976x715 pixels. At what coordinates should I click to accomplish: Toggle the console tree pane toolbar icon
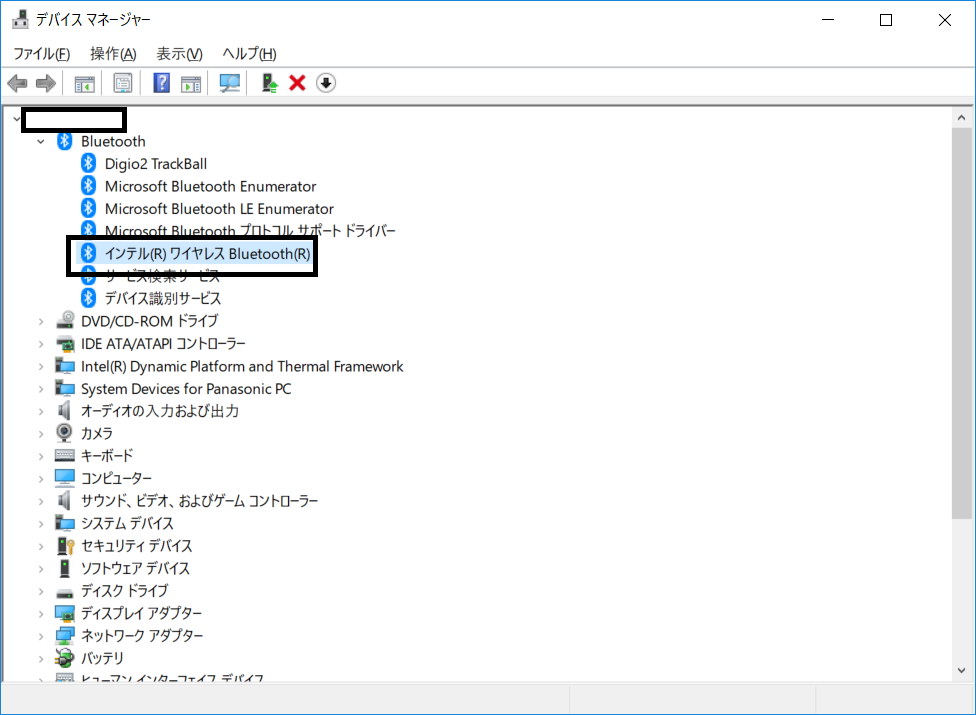[85, 83]
